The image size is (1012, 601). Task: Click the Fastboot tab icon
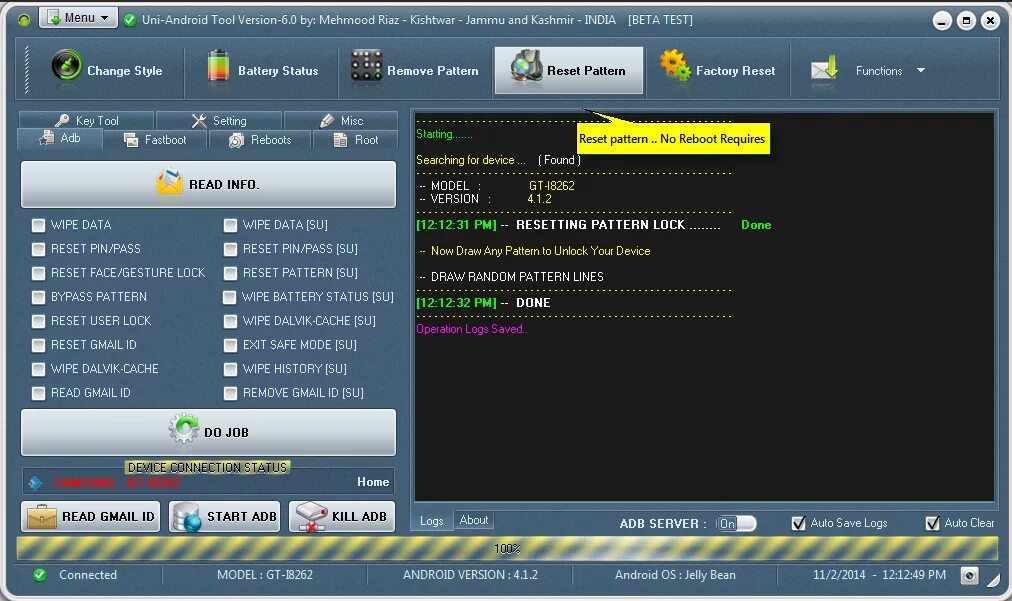pos(131,140)
